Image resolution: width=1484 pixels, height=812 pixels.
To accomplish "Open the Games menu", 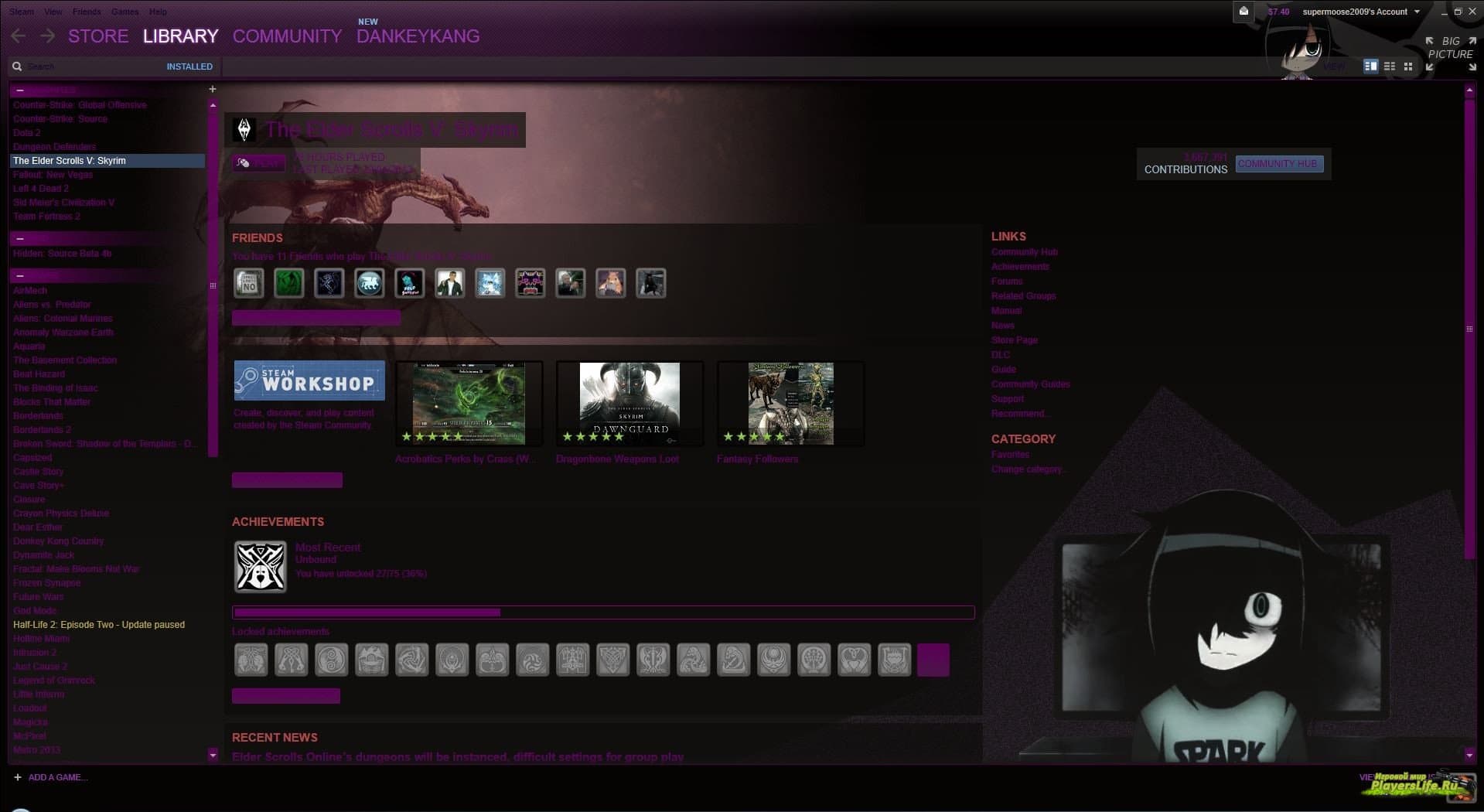I will coord(125,12).
